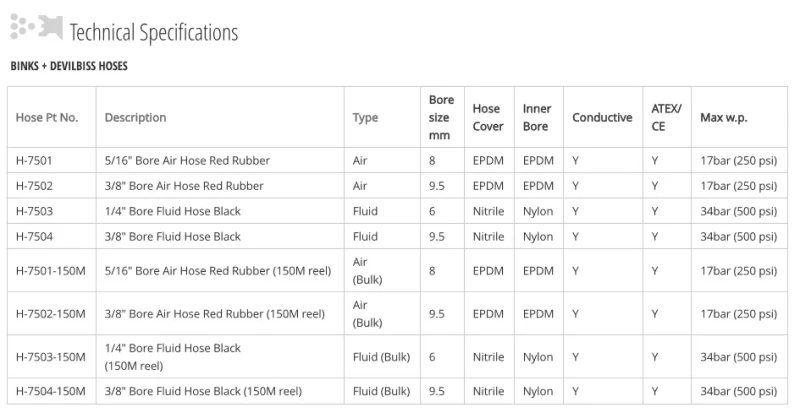This screenshot has height=413, width=800.
Task: Click the Max w.p. column header
Action: click(x=723, y=117)
